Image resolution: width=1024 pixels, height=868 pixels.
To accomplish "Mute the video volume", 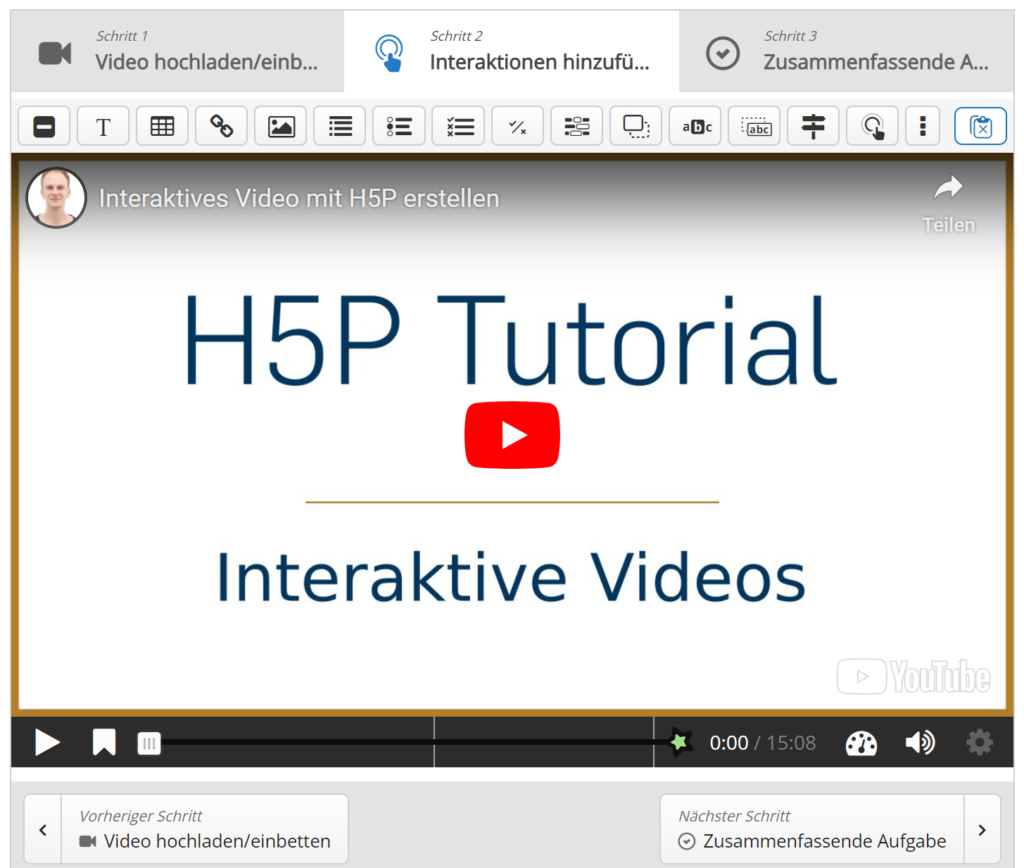I will tap(920, 743).
